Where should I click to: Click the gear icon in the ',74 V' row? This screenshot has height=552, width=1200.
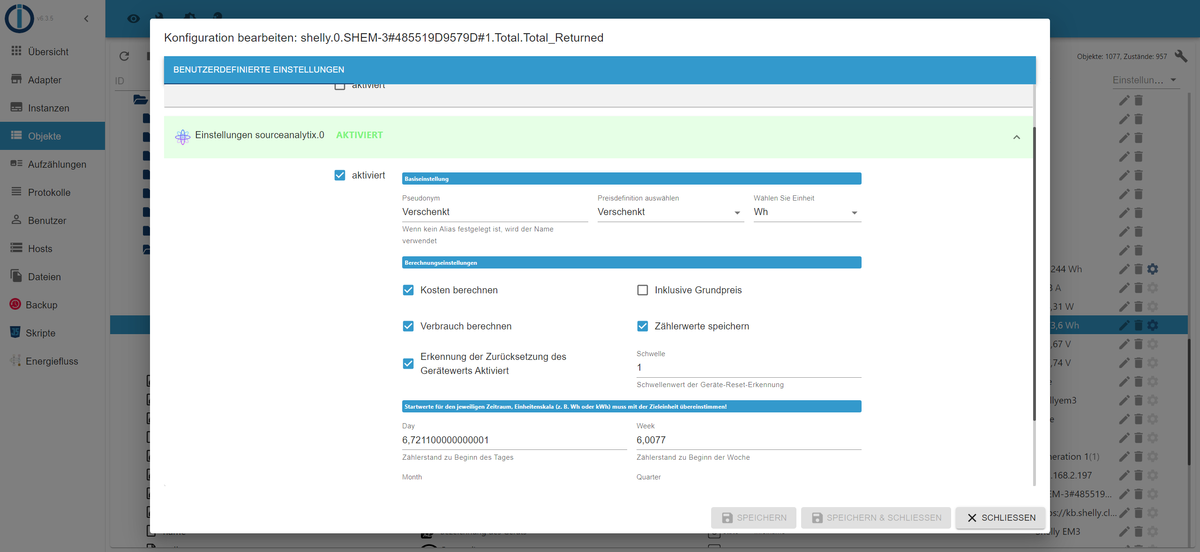1153,362
